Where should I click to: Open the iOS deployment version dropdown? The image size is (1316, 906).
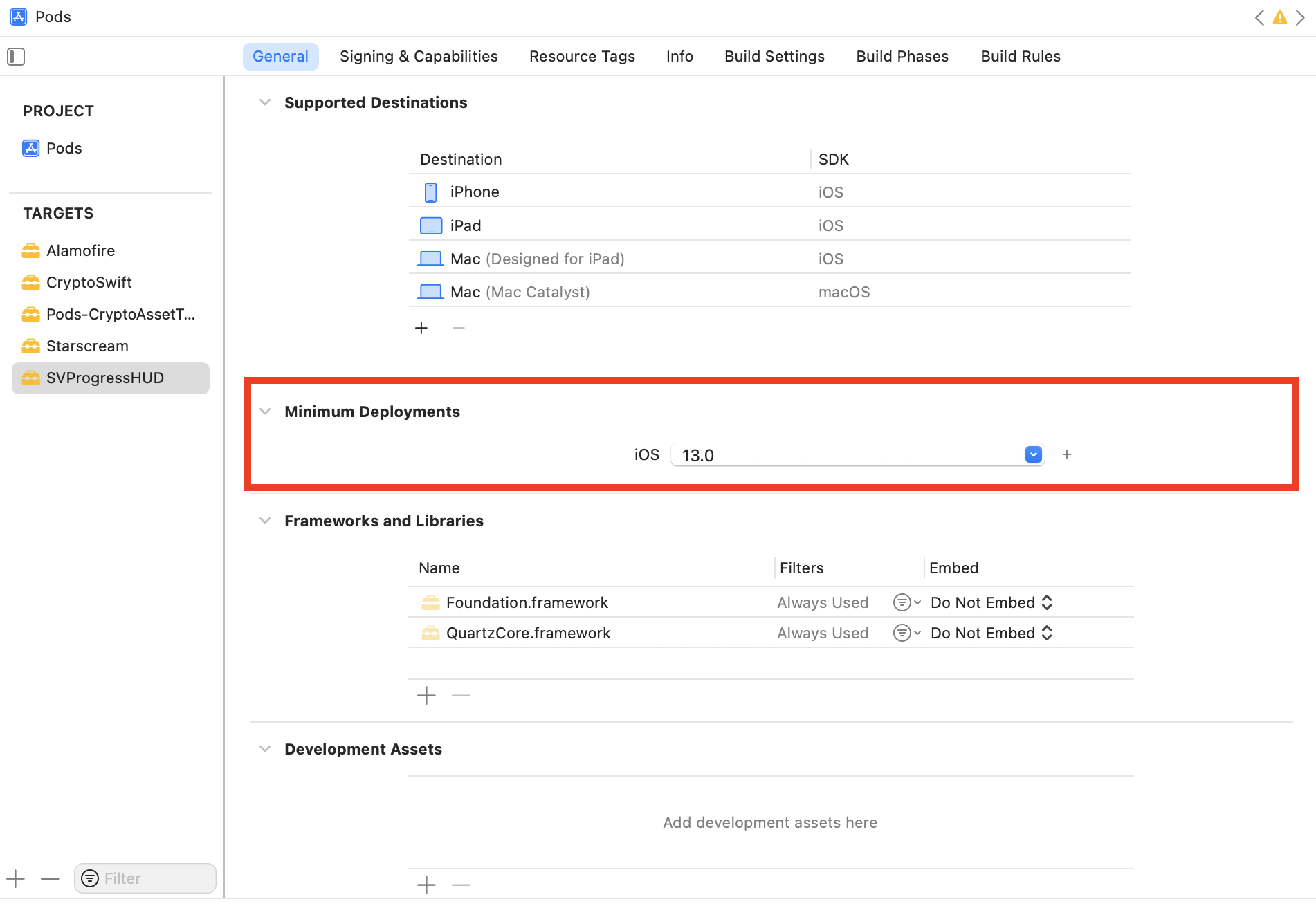pos(1033,454)
